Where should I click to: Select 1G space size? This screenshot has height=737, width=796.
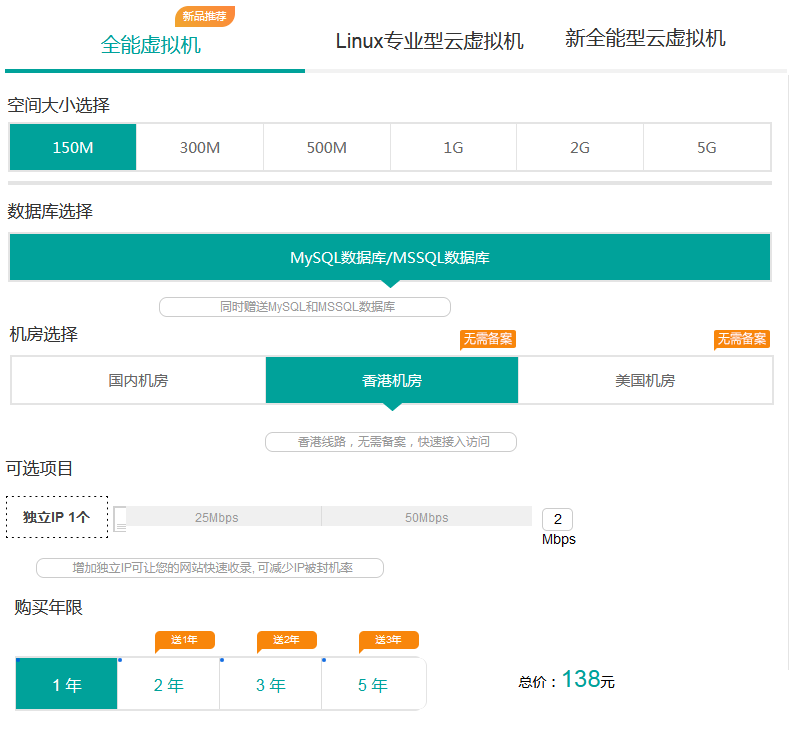point(453,148)
